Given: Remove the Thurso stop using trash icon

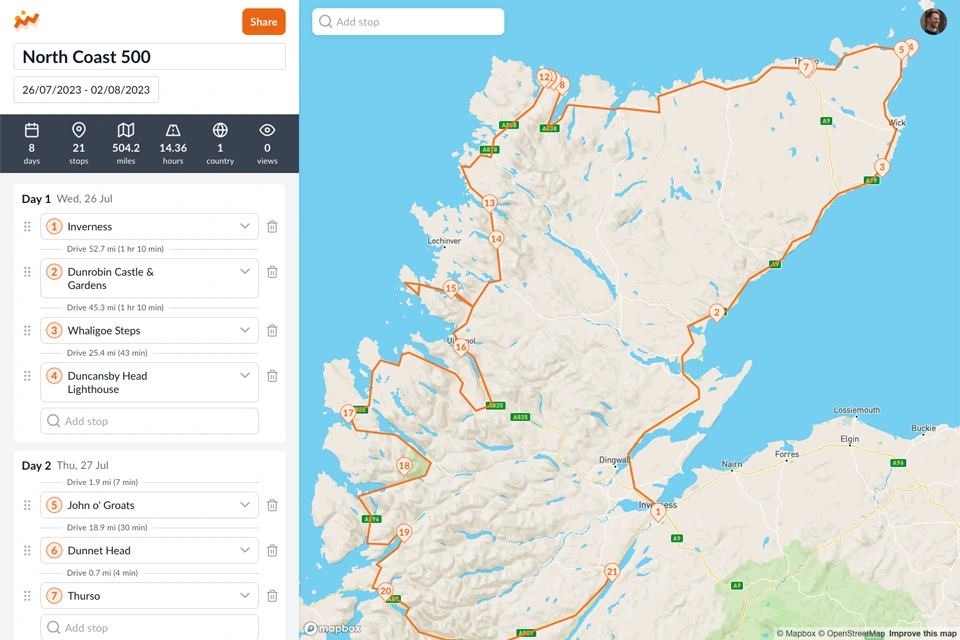Looking at the screenshot, I should click(x=272, y=596).
